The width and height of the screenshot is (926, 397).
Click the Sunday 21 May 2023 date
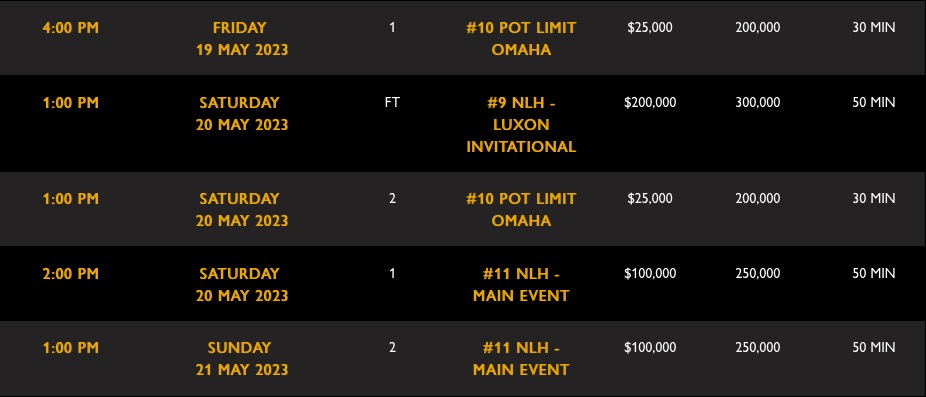[x=242, y=359]
